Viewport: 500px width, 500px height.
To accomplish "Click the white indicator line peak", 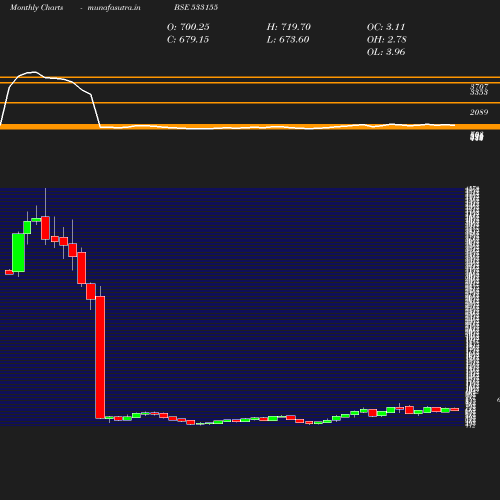I will 33,72.
